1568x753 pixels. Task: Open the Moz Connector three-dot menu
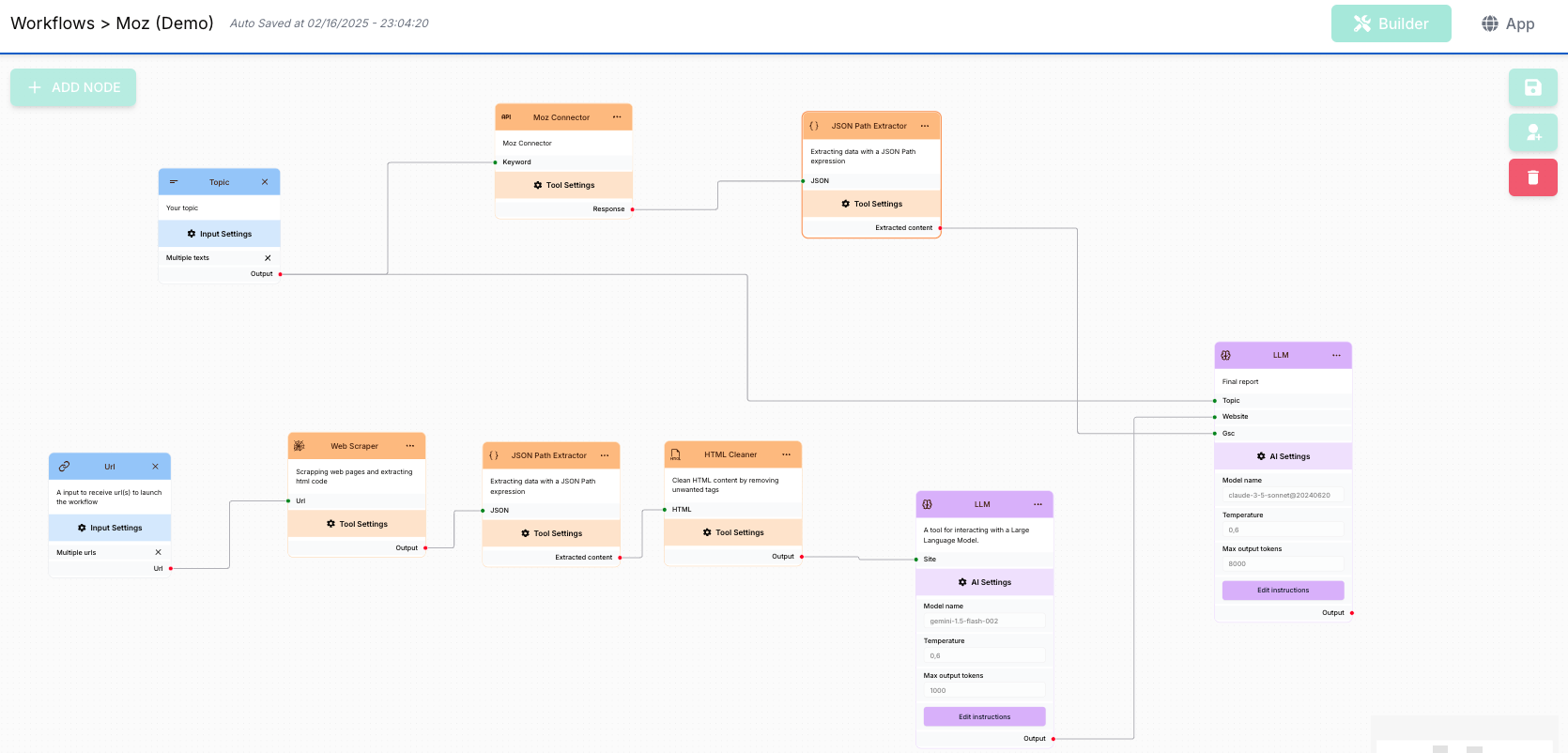tap(617, 117)
